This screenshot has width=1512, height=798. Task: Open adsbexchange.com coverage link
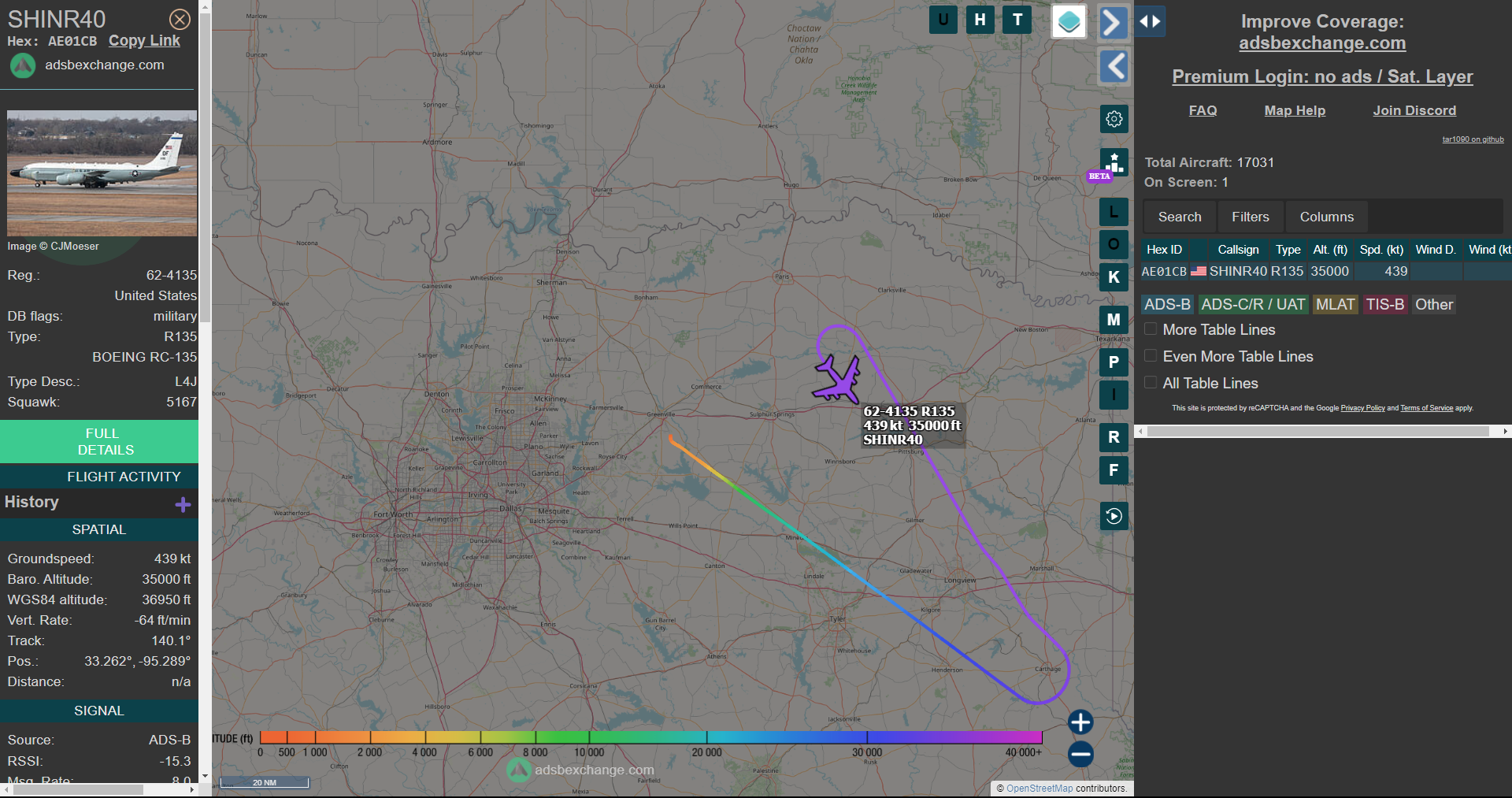[1322, 43]
